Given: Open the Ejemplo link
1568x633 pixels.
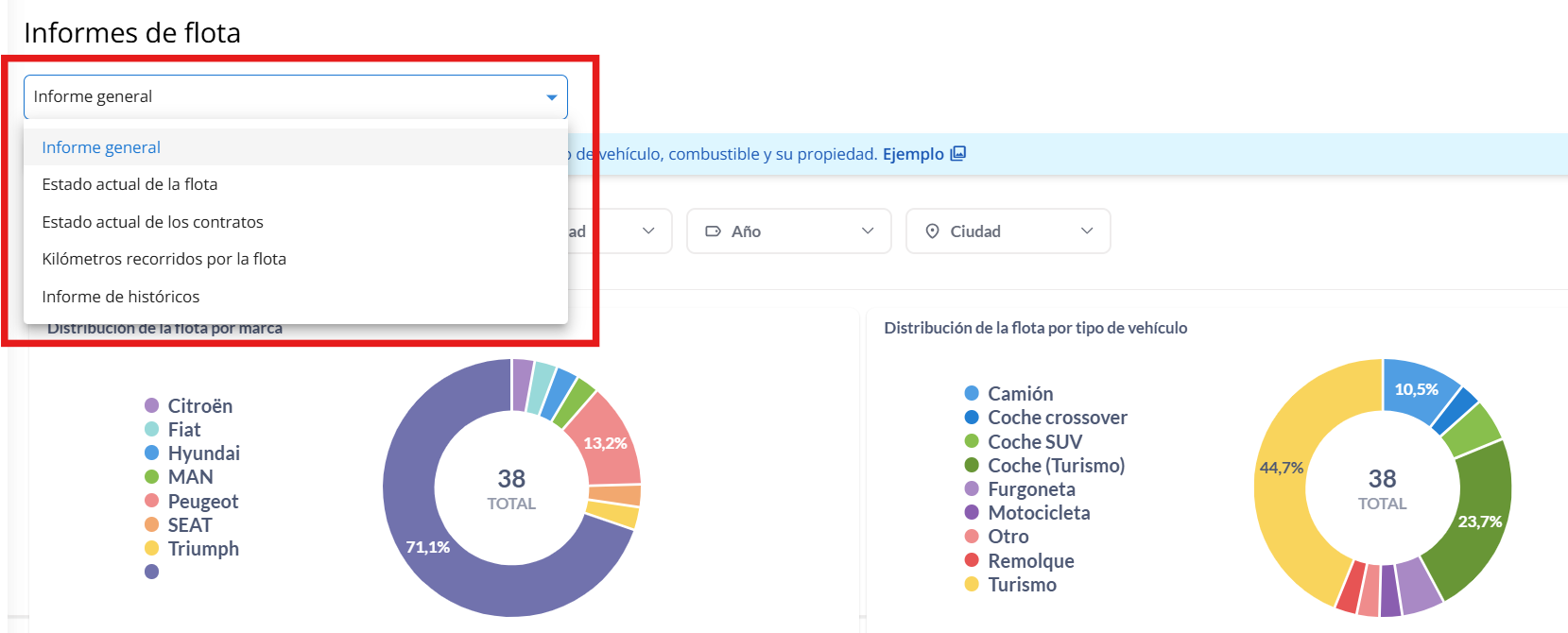Looking at the screenshot, I should click(912, 154).
